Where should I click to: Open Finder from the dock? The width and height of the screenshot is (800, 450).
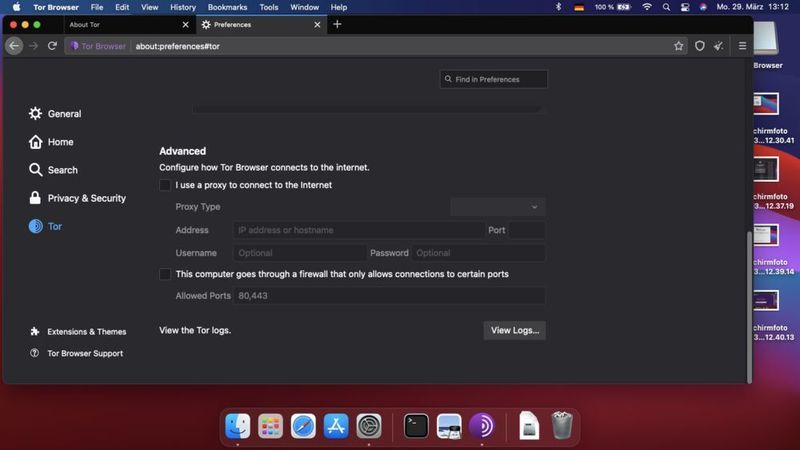coord(238,426)
